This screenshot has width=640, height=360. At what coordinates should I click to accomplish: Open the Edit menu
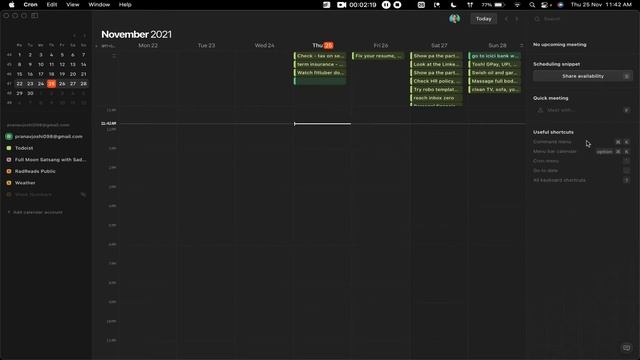click(x=52, y=4)
